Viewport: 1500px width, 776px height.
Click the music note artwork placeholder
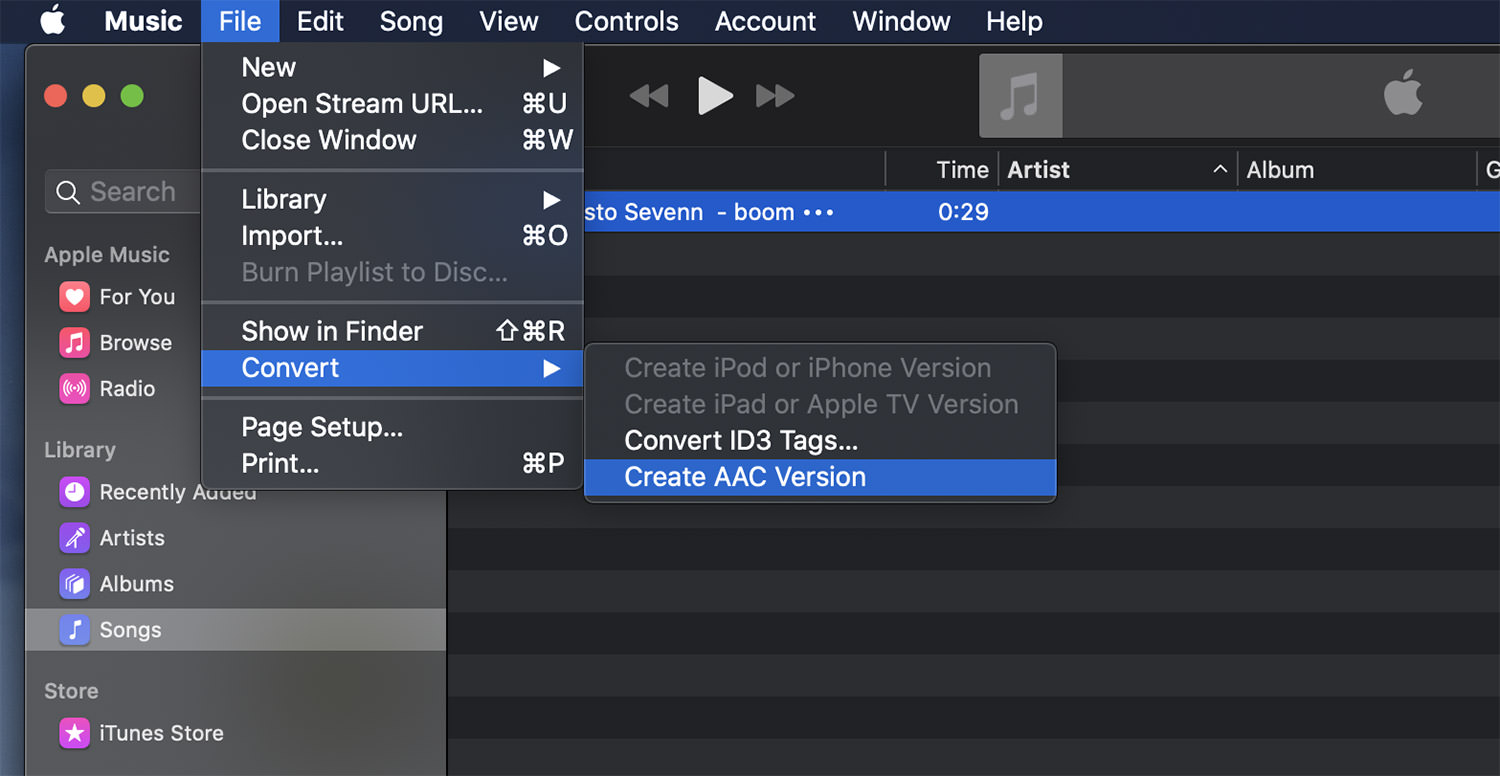pyautogui.click(x=1020, y=96)
